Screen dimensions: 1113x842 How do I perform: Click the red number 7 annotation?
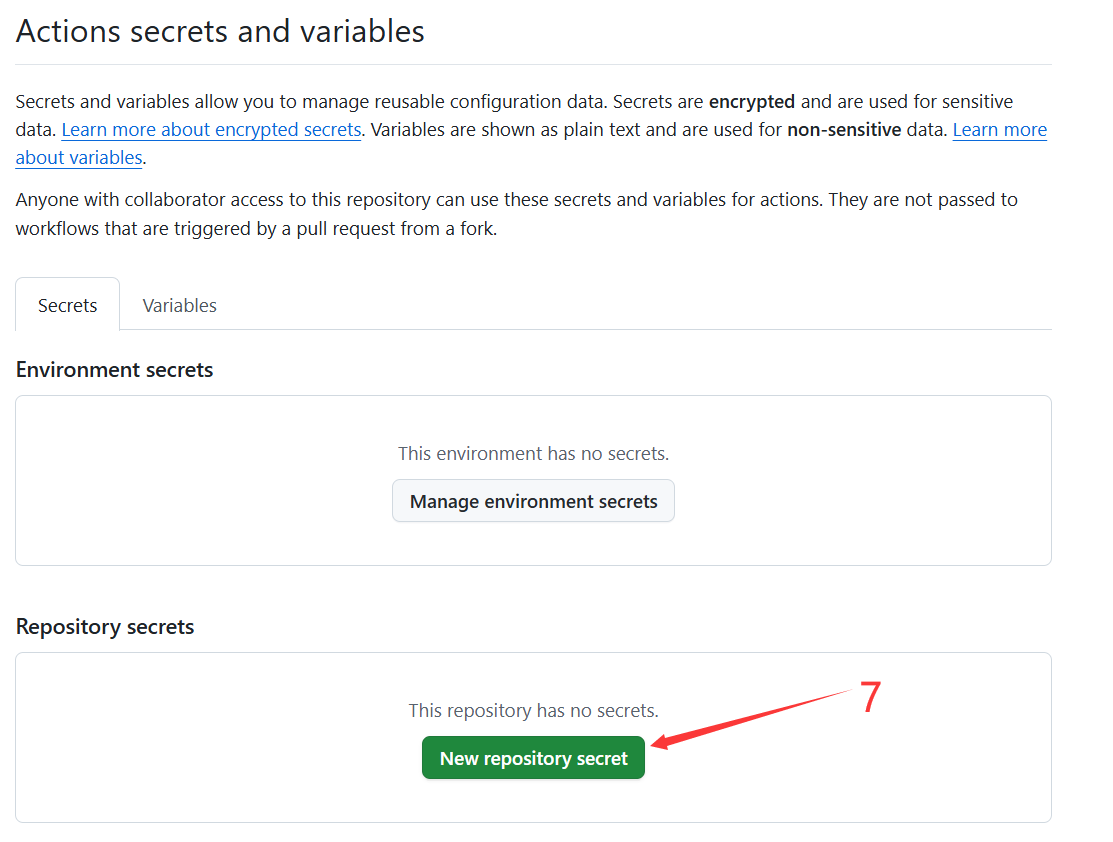click(x=870, y=698)
